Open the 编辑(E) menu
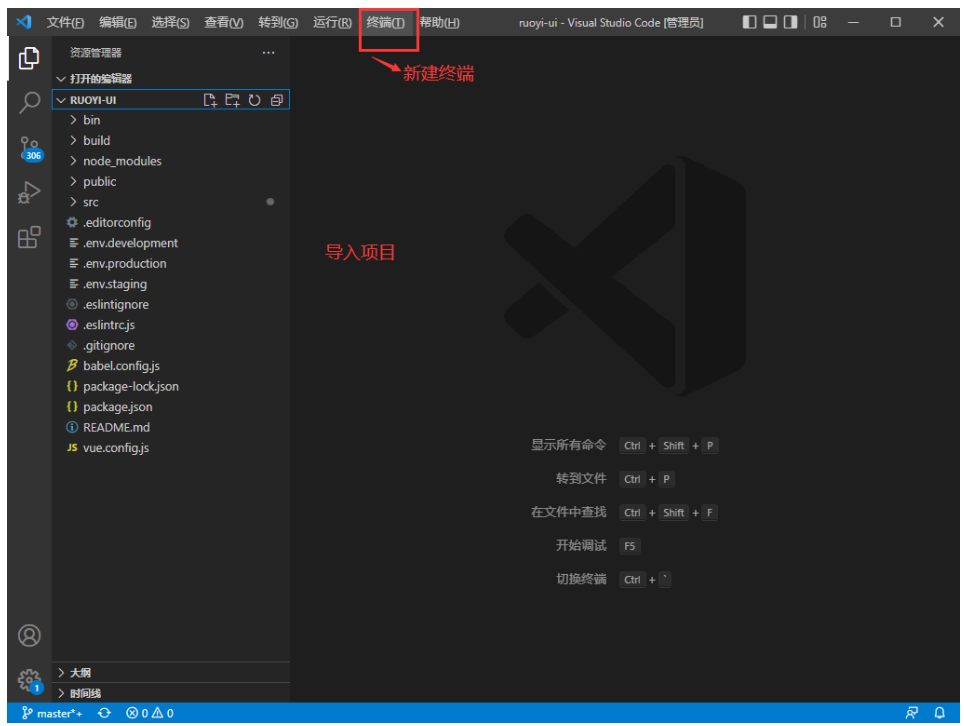 coord(117,23)
